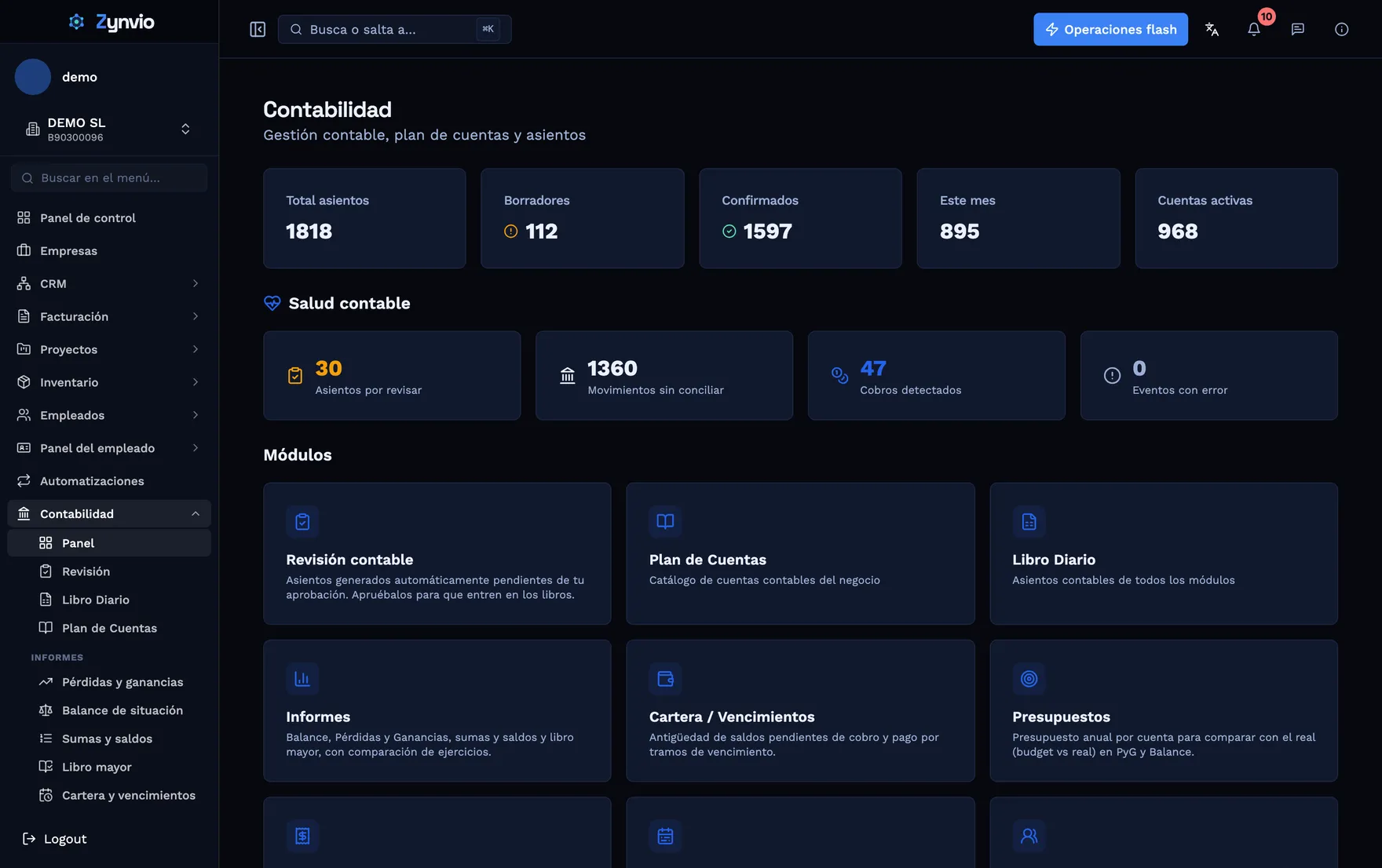Click the Operaciones flash button
The width and height of the screenshot is (1382, 868).
tap(1110, 29)
